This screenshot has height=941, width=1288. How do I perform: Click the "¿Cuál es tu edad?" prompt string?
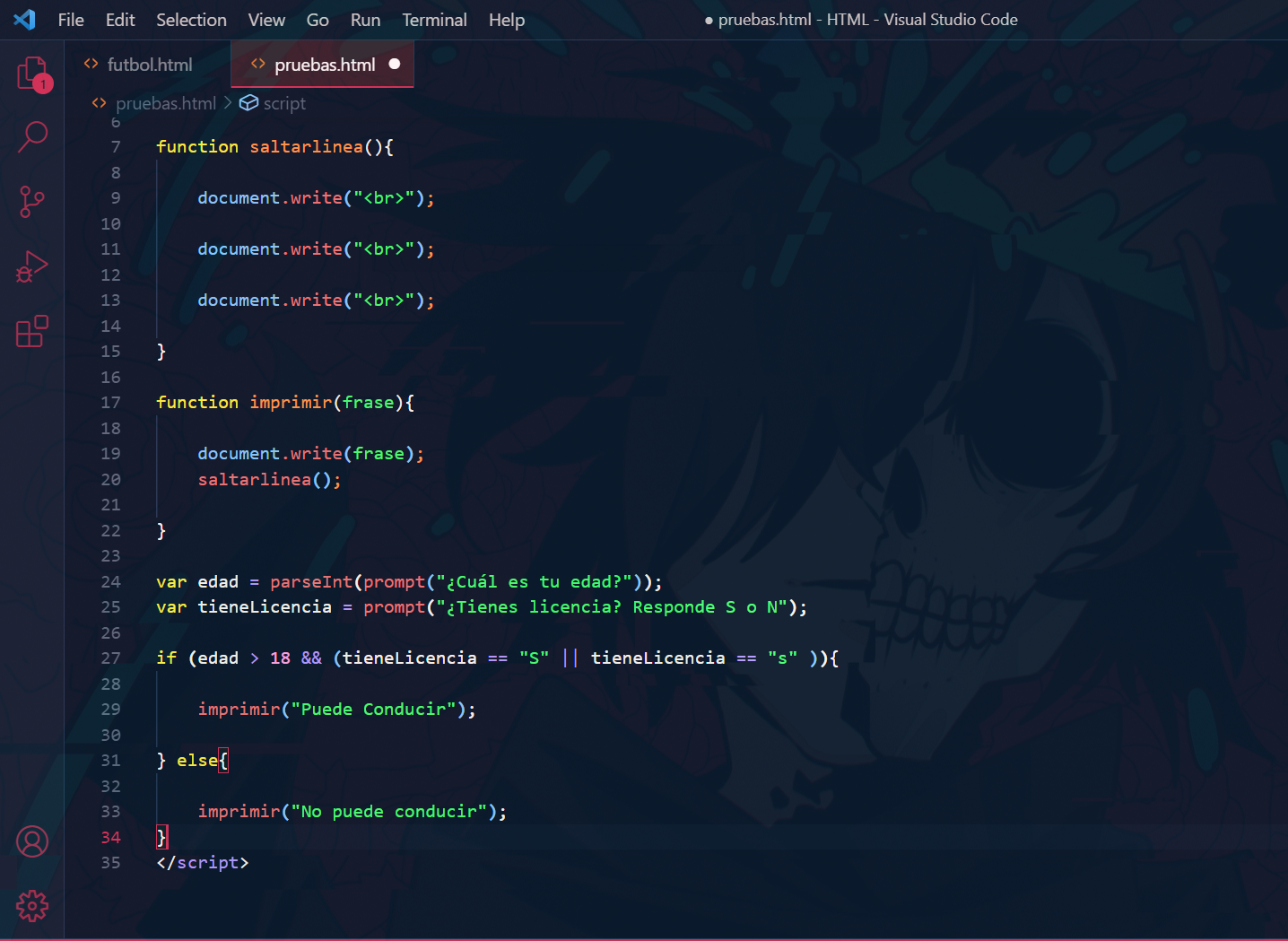pyautogui.click(x=534, y=581)
